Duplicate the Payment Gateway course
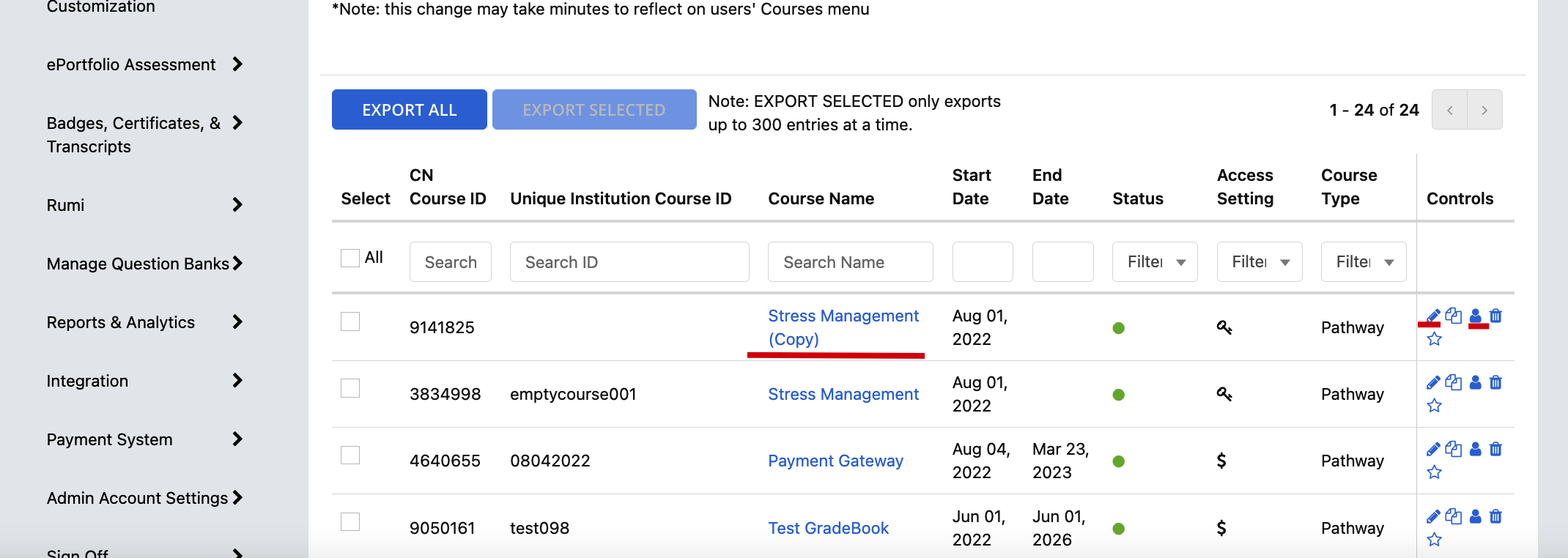 (x=1454, y=450)
